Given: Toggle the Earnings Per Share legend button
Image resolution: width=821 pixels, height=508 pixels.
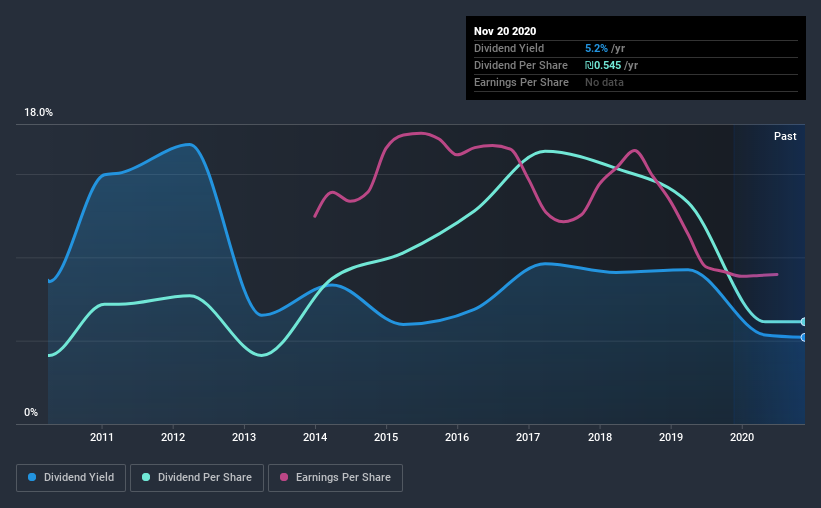Looking at the screenshot, I should (335, 478).
